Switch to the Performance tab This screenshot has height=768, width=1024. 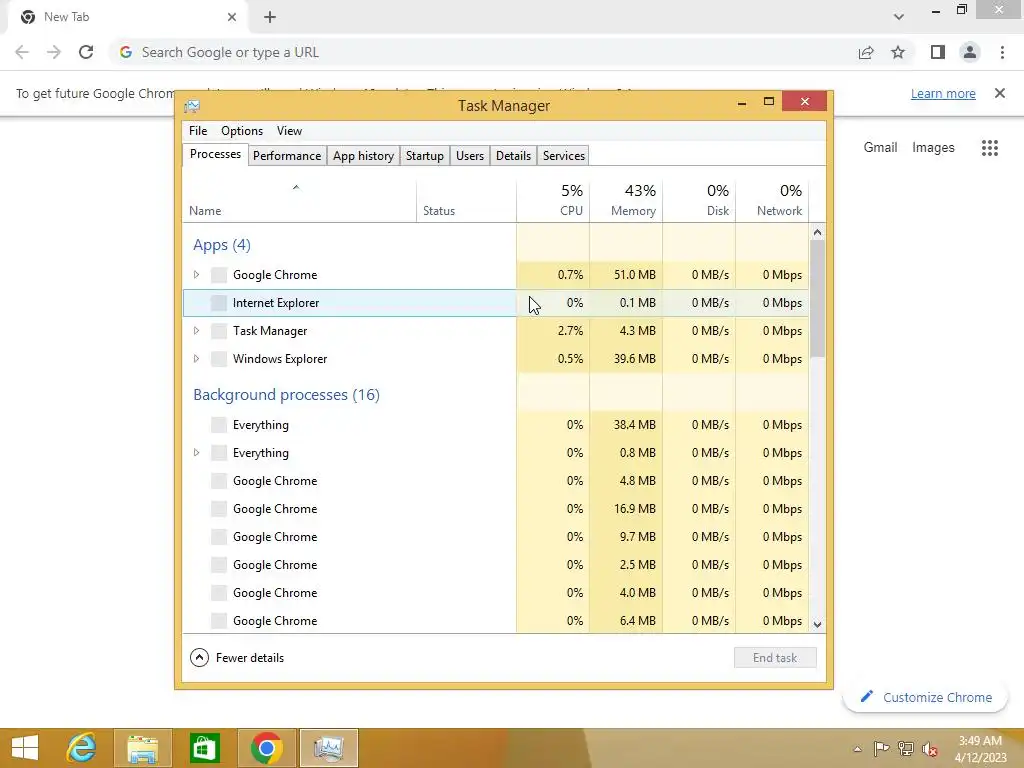tap(287, 155)
